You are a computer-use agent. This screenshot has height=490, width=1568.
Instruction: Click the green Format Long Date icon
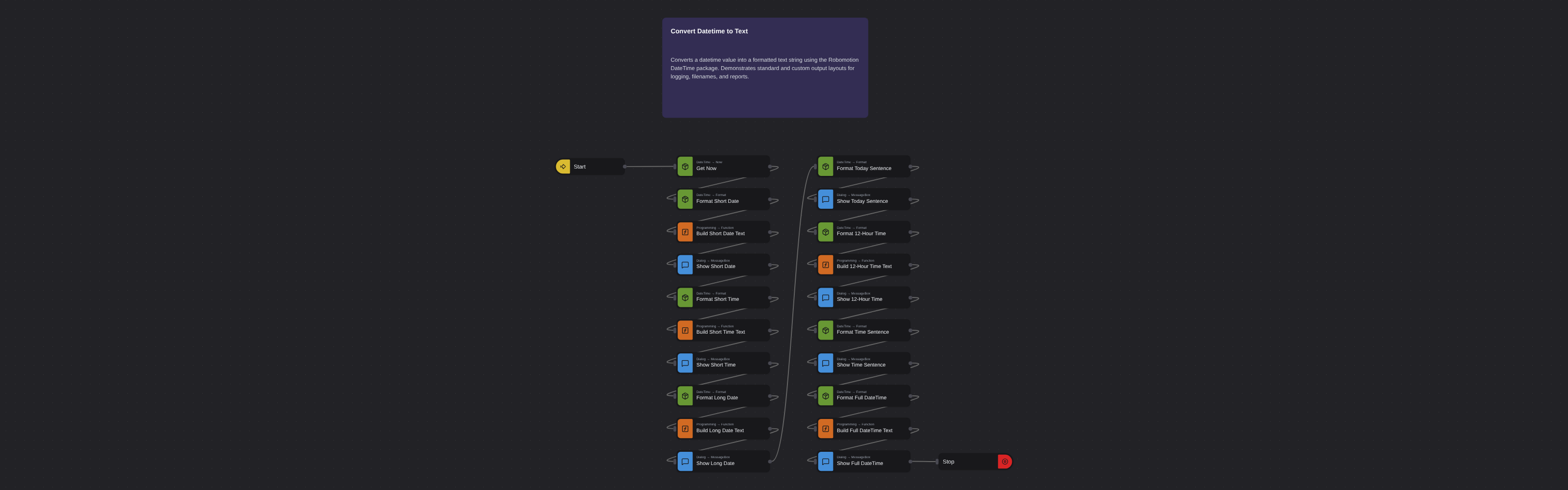point(686,396)
